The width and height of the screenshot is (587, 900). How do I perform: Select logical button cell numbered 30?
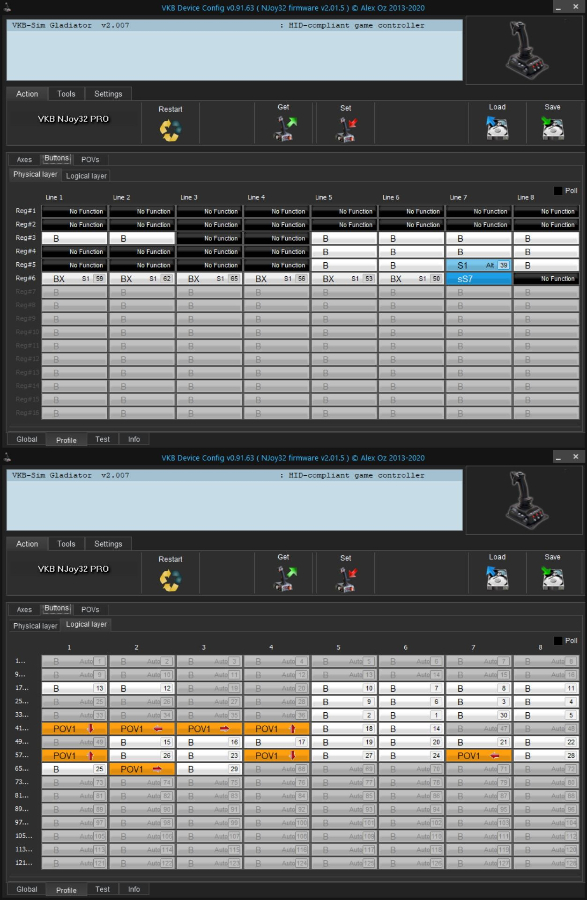(479, 715)
